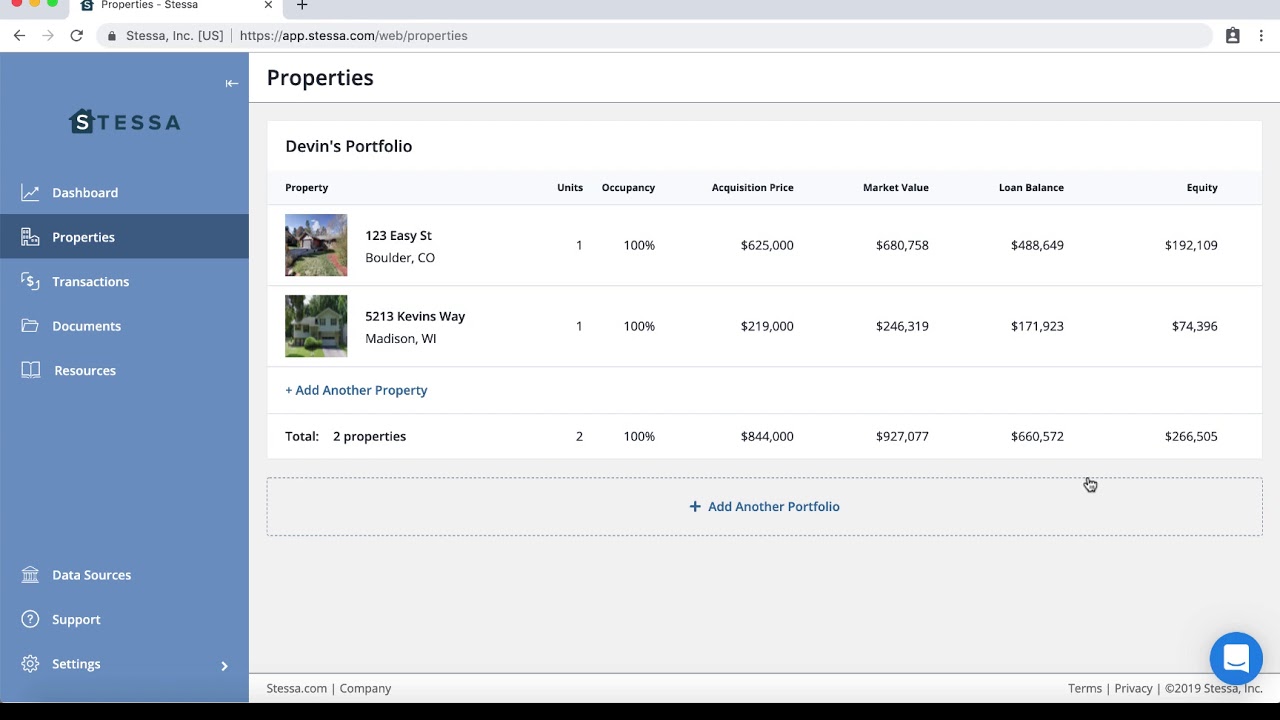Image resolution: width=1280 pixels, height=720 pixels.
Task: Open the Support question mark icon
Action: point(30,619)
